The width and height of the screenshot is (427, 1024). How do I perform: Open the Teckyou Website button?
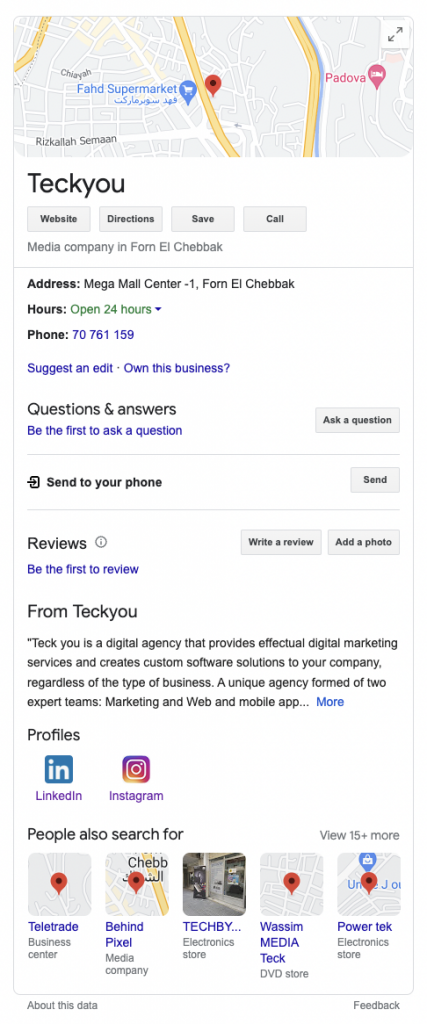(59, 219)
